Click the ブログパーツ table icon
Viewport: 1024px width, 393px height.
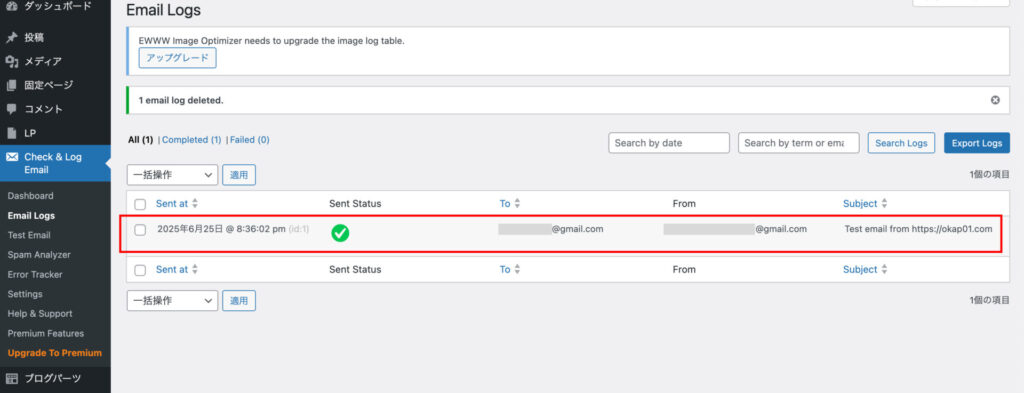point(11,378)
